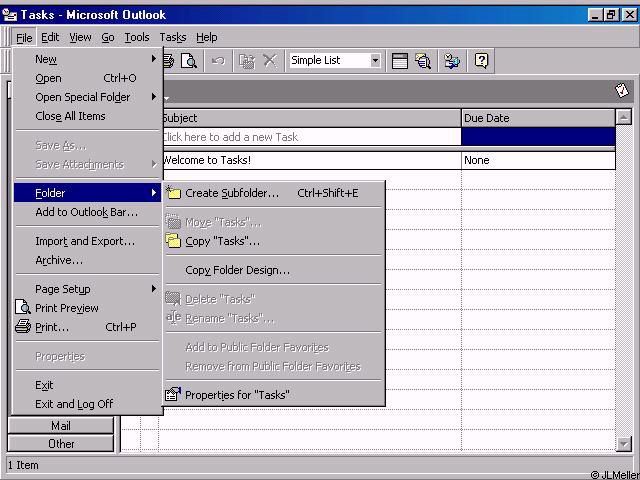Open the Tools menu
Viewport: 640px width, 480px height.
[x=137, y=37]
